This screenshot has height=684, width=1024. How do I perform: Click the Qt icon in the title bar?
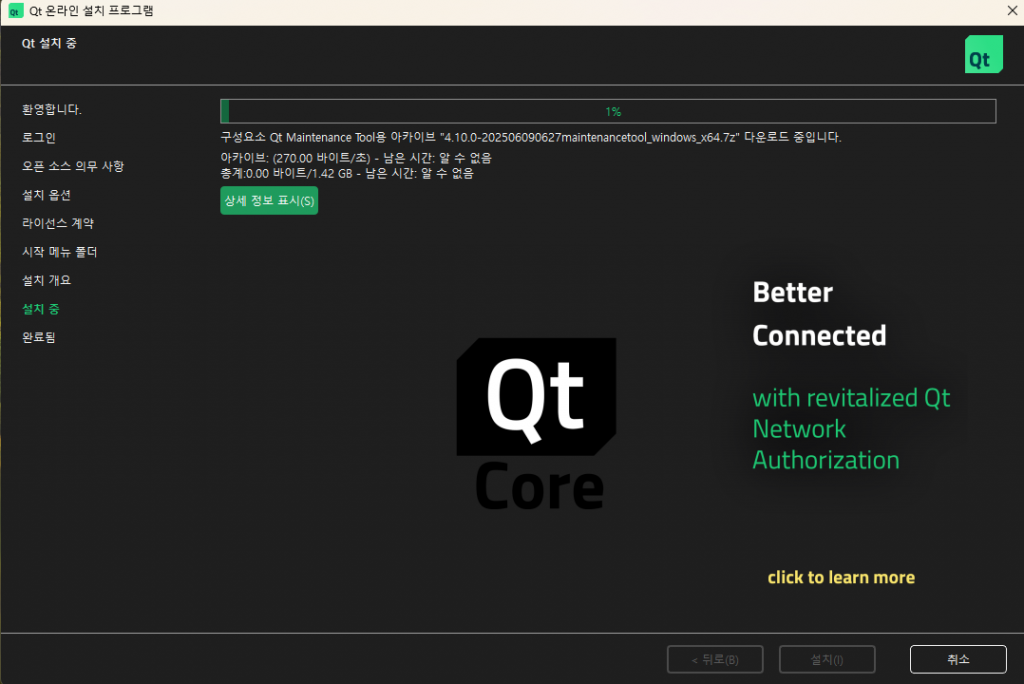(x=15, y=11)
